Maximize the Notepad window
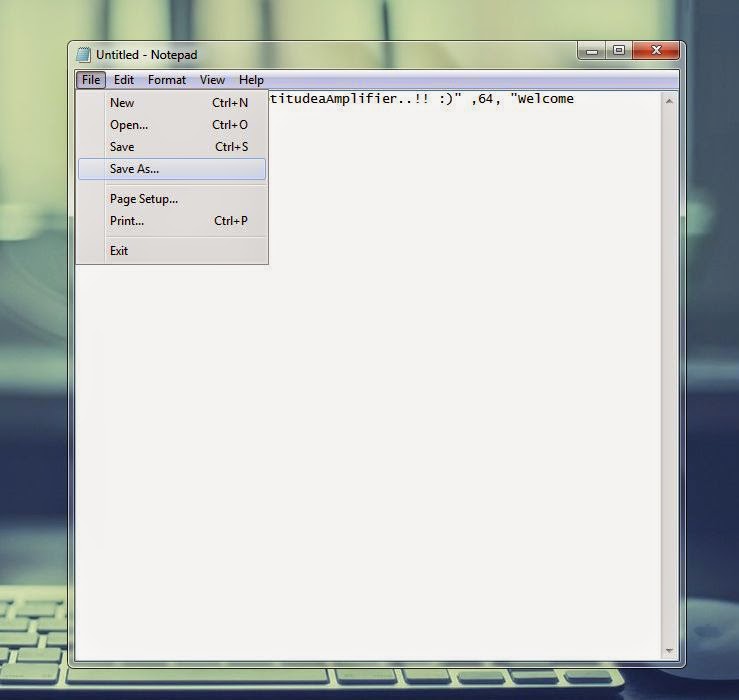 point(619,50)
